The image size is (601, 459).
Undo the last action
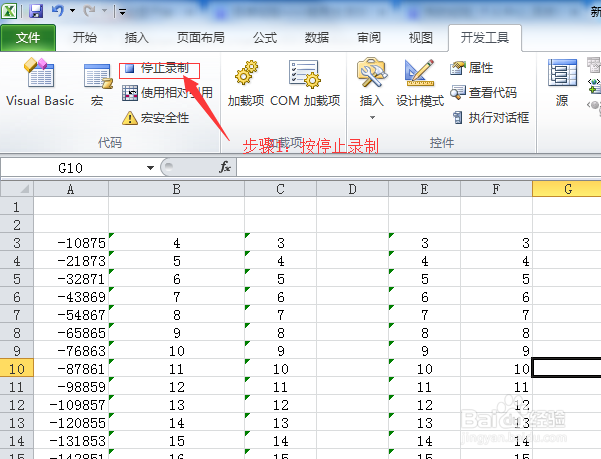click(x=57, y=11)
